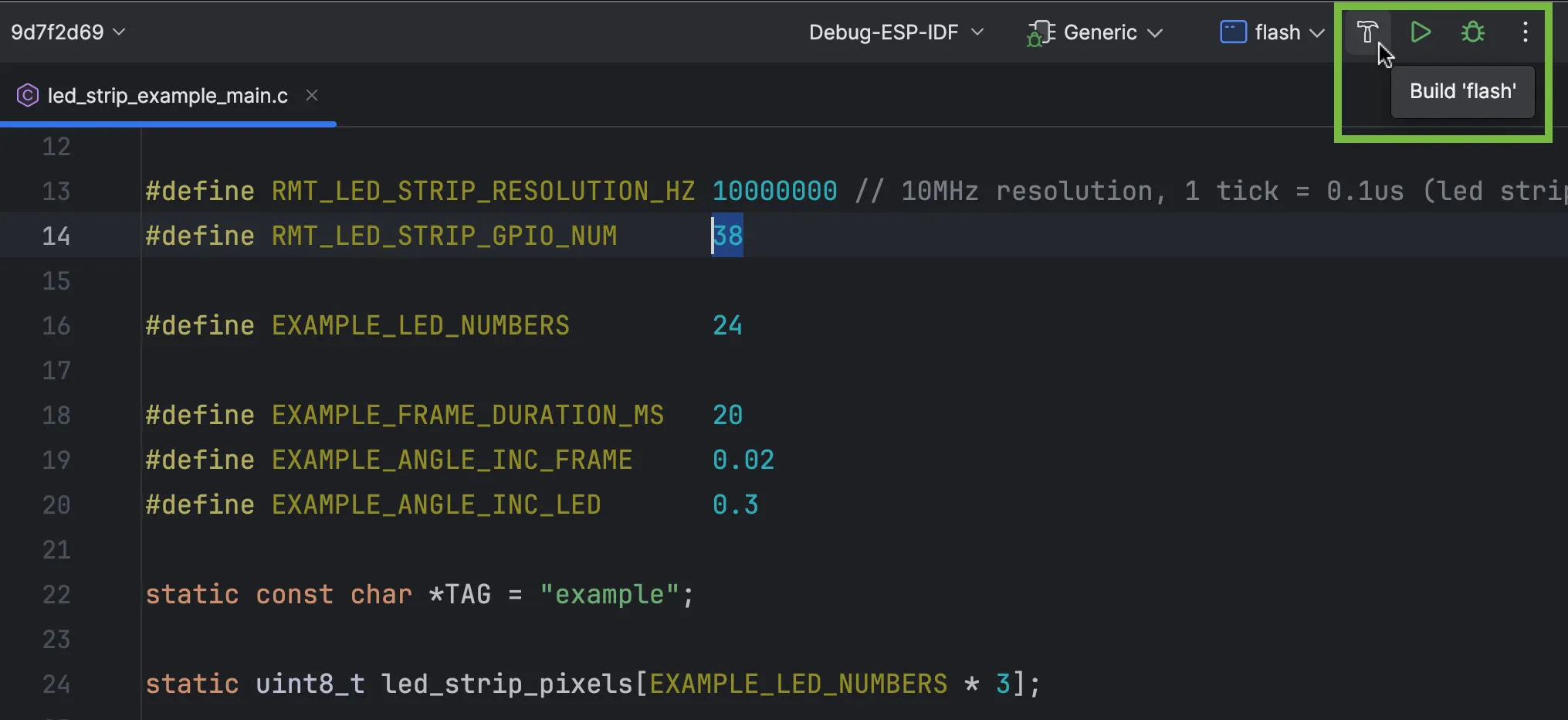This screenshot has width=1568, height=720.
Task: Click the flash configuration window icon
Action: 1233,32
